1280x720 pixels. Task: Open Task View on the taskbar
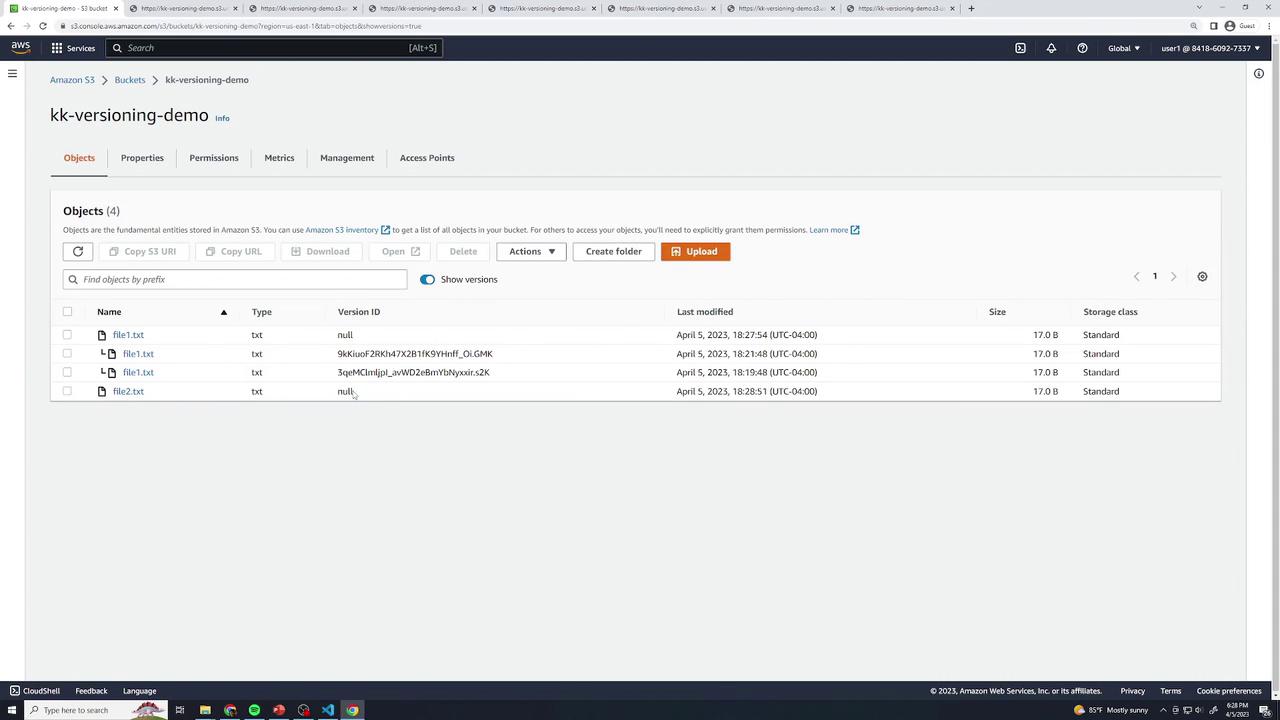coord(180,710)
